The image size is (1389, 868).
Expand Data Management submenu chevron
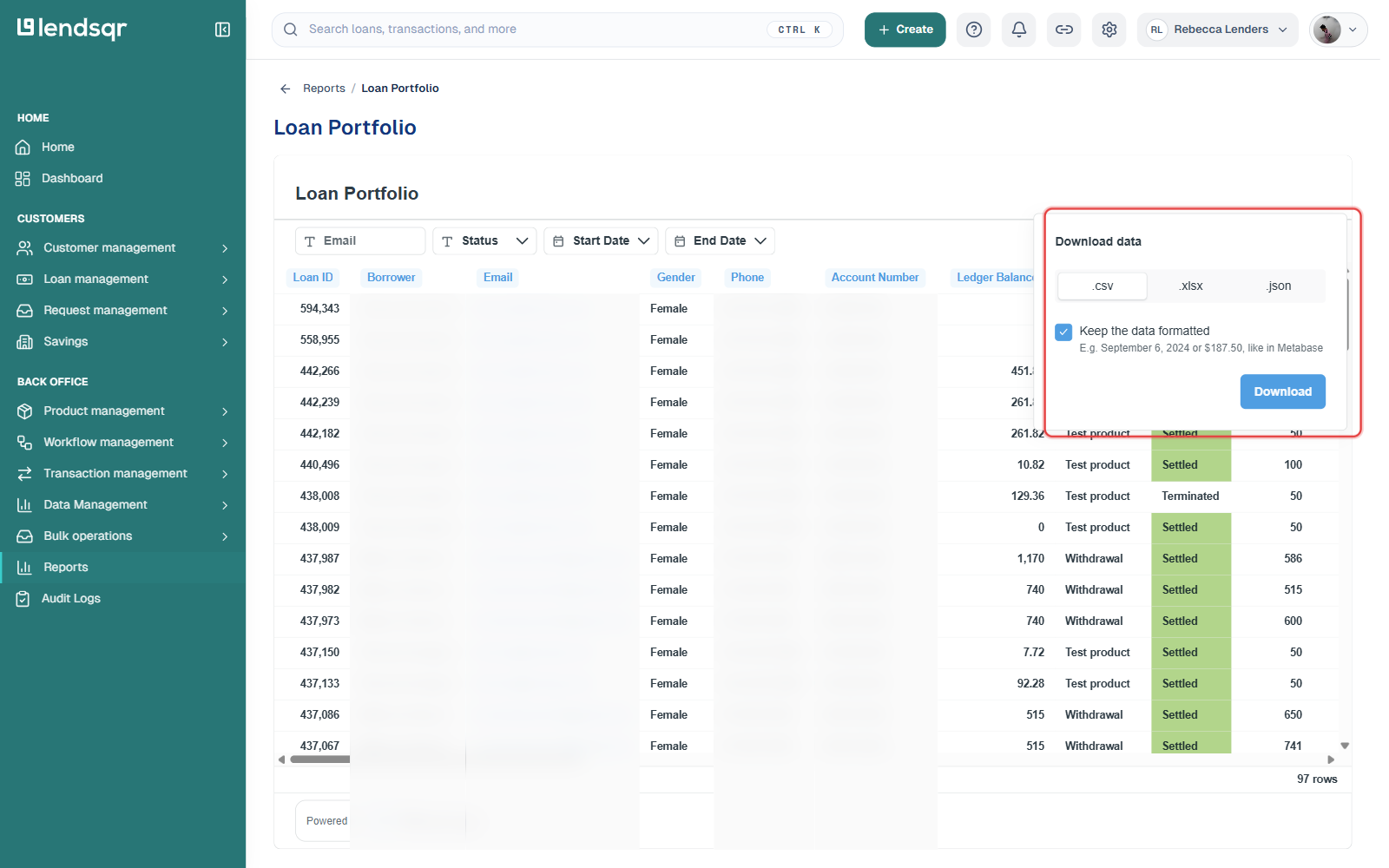pyautogui.click(x=225, y=505)
